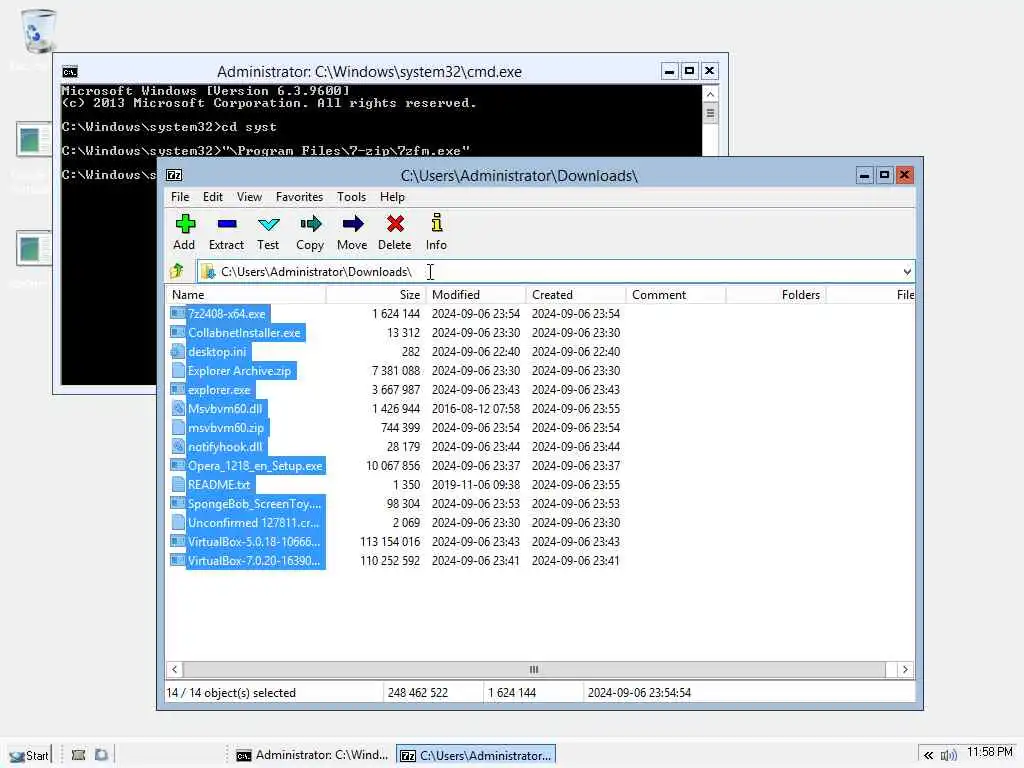The image size is (1024, 768).
Task: Click the Start button
Action: pyautogui.click(x=29, y=756)
